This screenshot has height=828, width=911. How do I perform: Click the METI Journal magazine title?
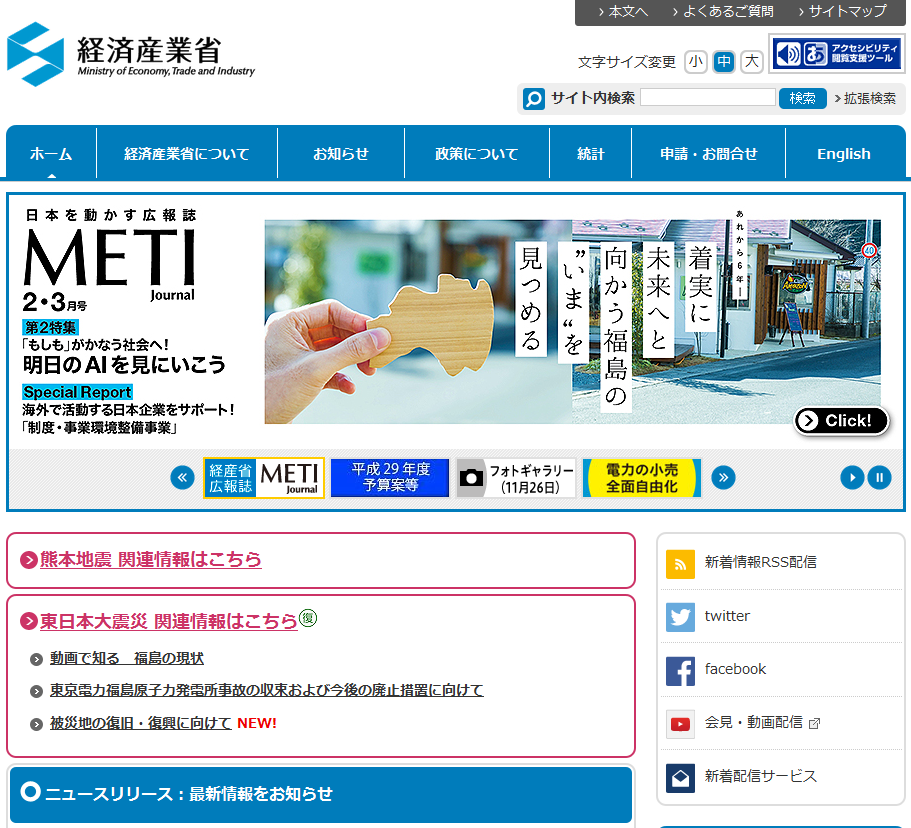pos(109,263)
